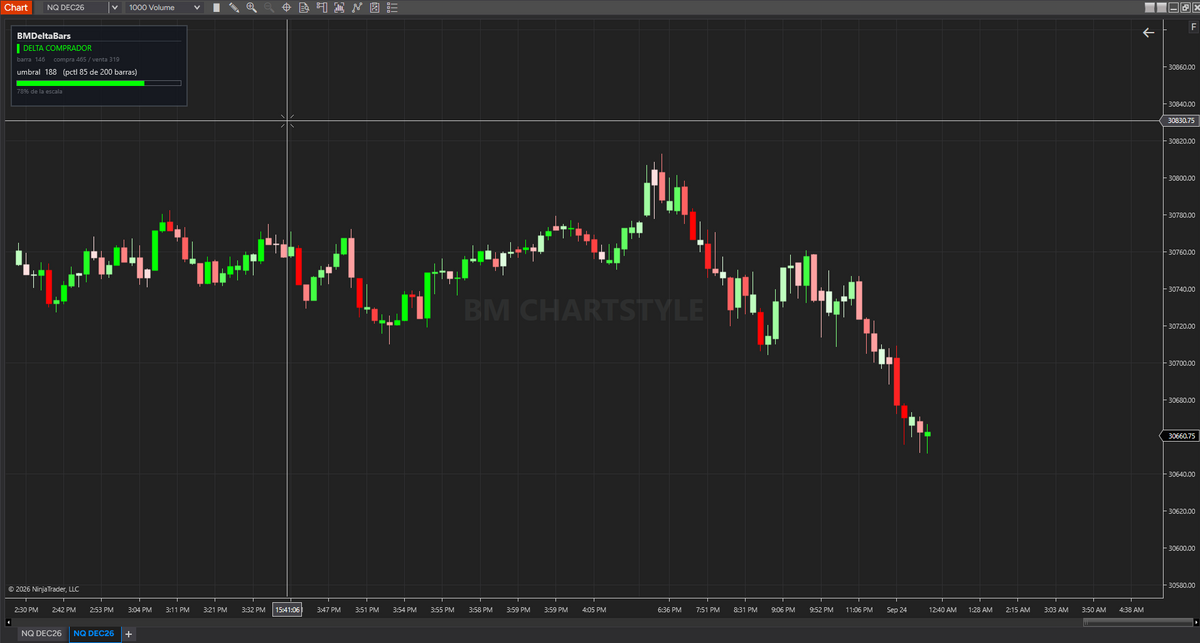Viewport: 1200px width, 643px height.
Task: Click the Sep 24 date label
Action: tap(895, 609)
